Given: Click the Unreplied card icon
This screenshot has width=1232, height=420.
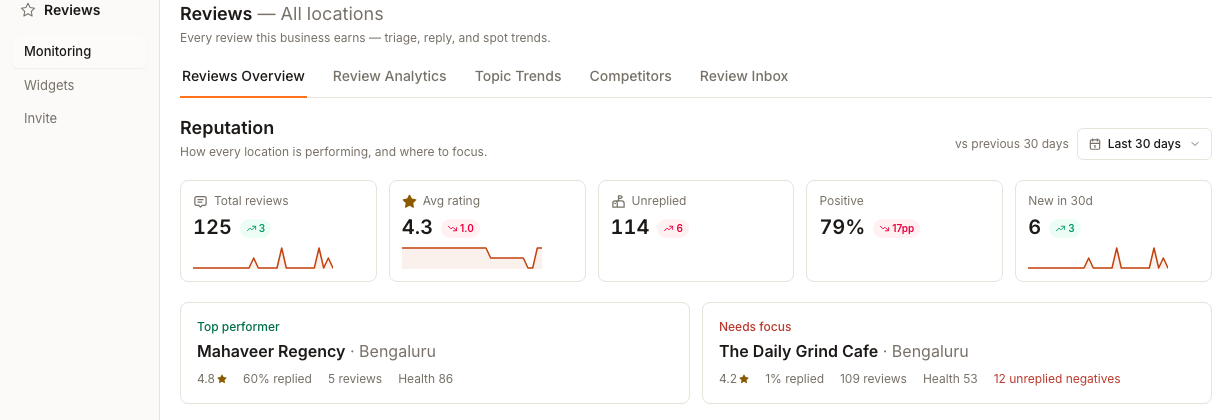Looking at the screenshot, I should (x=618, y=201).
